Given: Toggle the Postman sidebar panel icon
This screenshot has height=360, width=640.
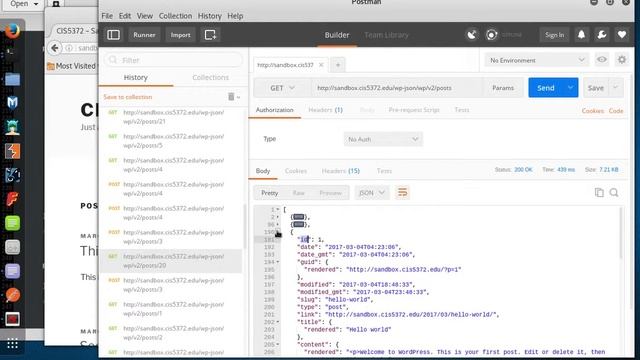Looking at the screenshot, I should pos(113,35).
